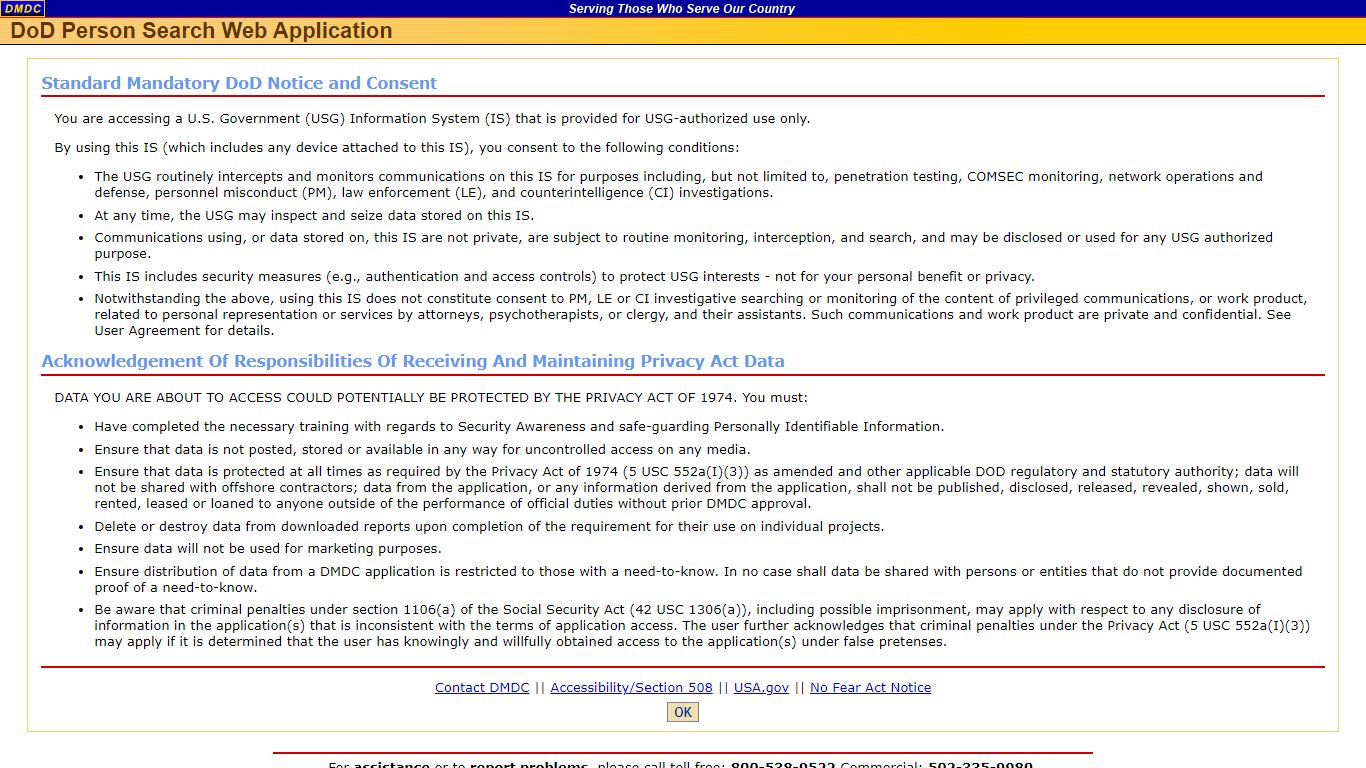Click the bullet 'Ensure data will not be used for marketing'

point(268,549)
